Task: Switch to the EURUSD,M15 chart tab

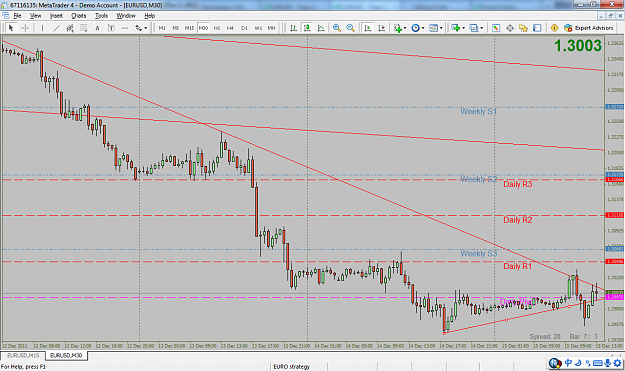Action: click(x=23, y=355)
